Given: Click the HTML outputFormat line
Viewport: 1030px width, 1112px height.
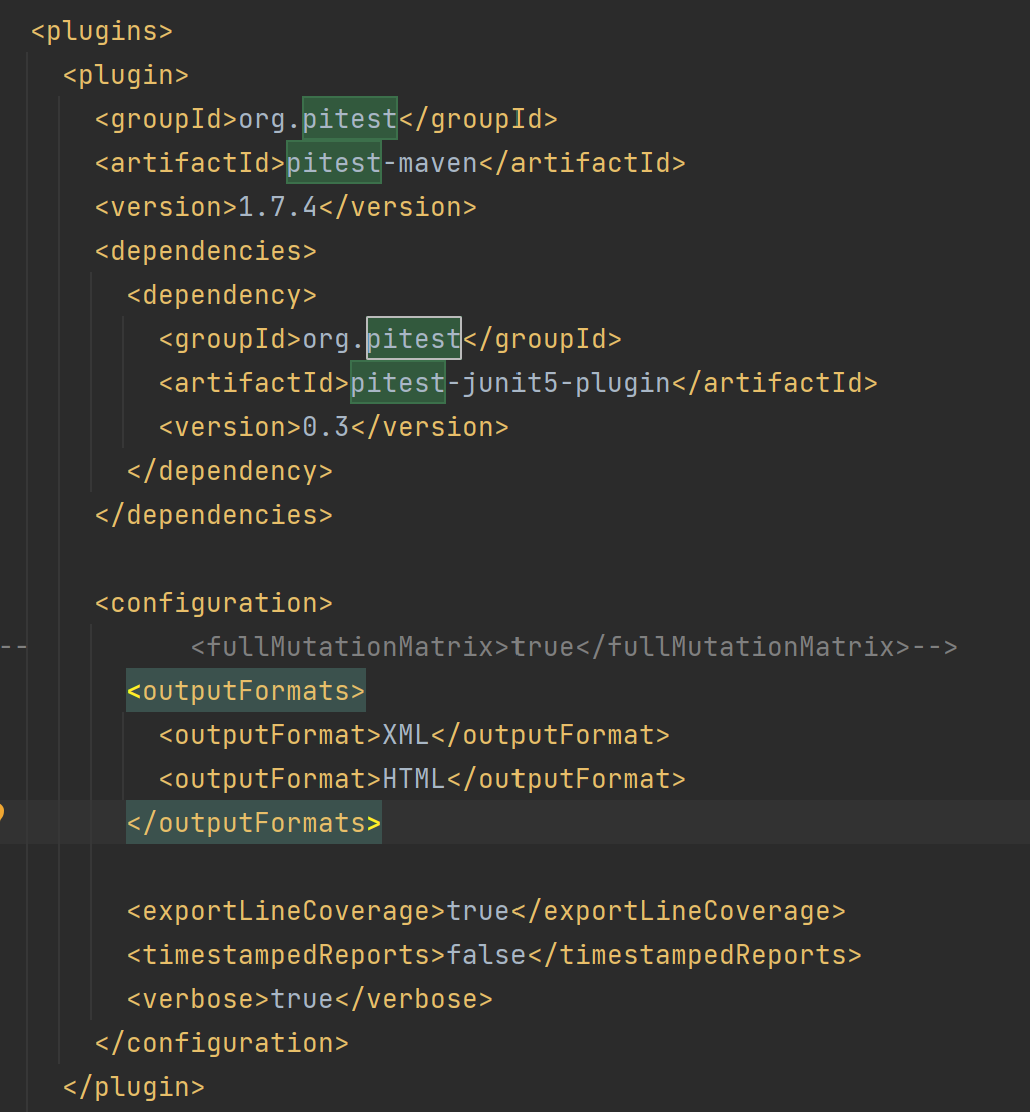Looking at the screenshot, I should (x=422, y=779).
